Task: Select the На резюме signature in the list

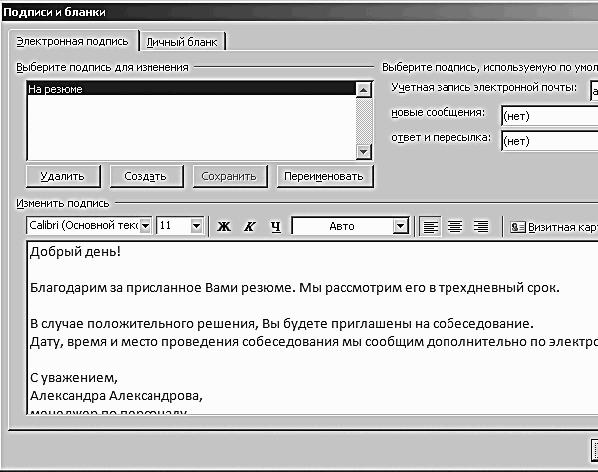Action: click(192, 89)
